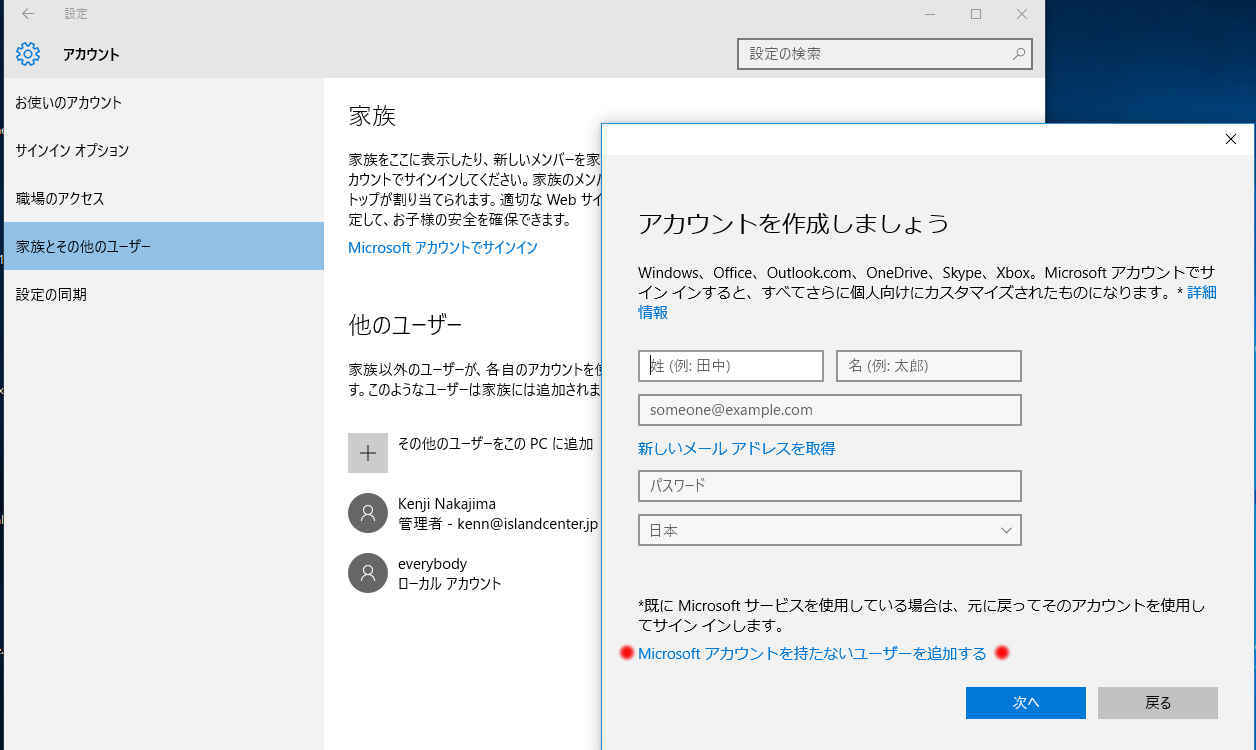The width and height of the screenshot is (1256, 750).
Task: Click the 次へ button
Action: [x=1026, y=702]
